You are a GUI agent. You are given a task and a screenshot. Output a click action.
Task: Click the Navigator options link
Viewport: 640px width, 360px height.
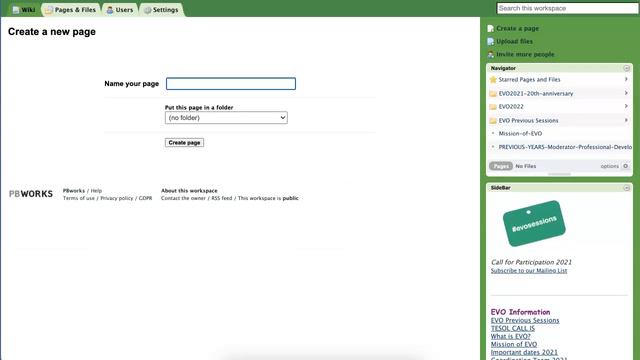tap(609, 166)
